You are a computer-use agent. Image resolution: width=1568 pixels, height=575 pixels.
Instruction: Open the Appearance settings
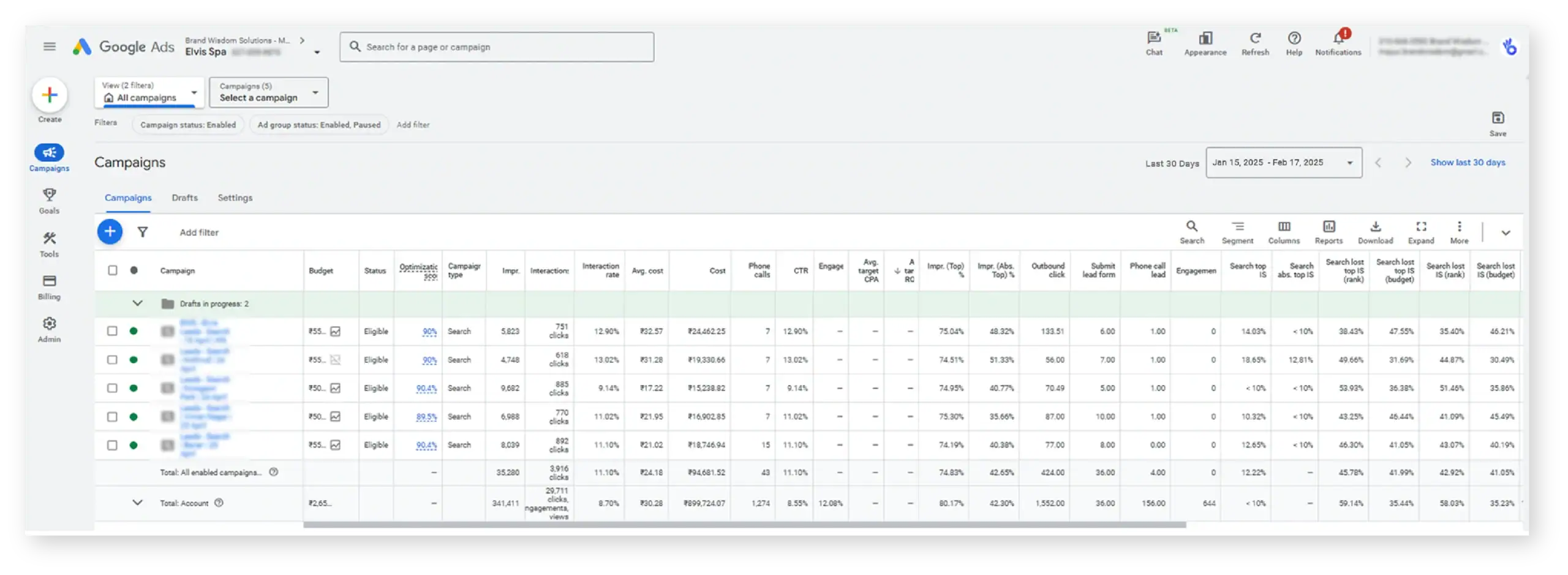point(1205,43)
